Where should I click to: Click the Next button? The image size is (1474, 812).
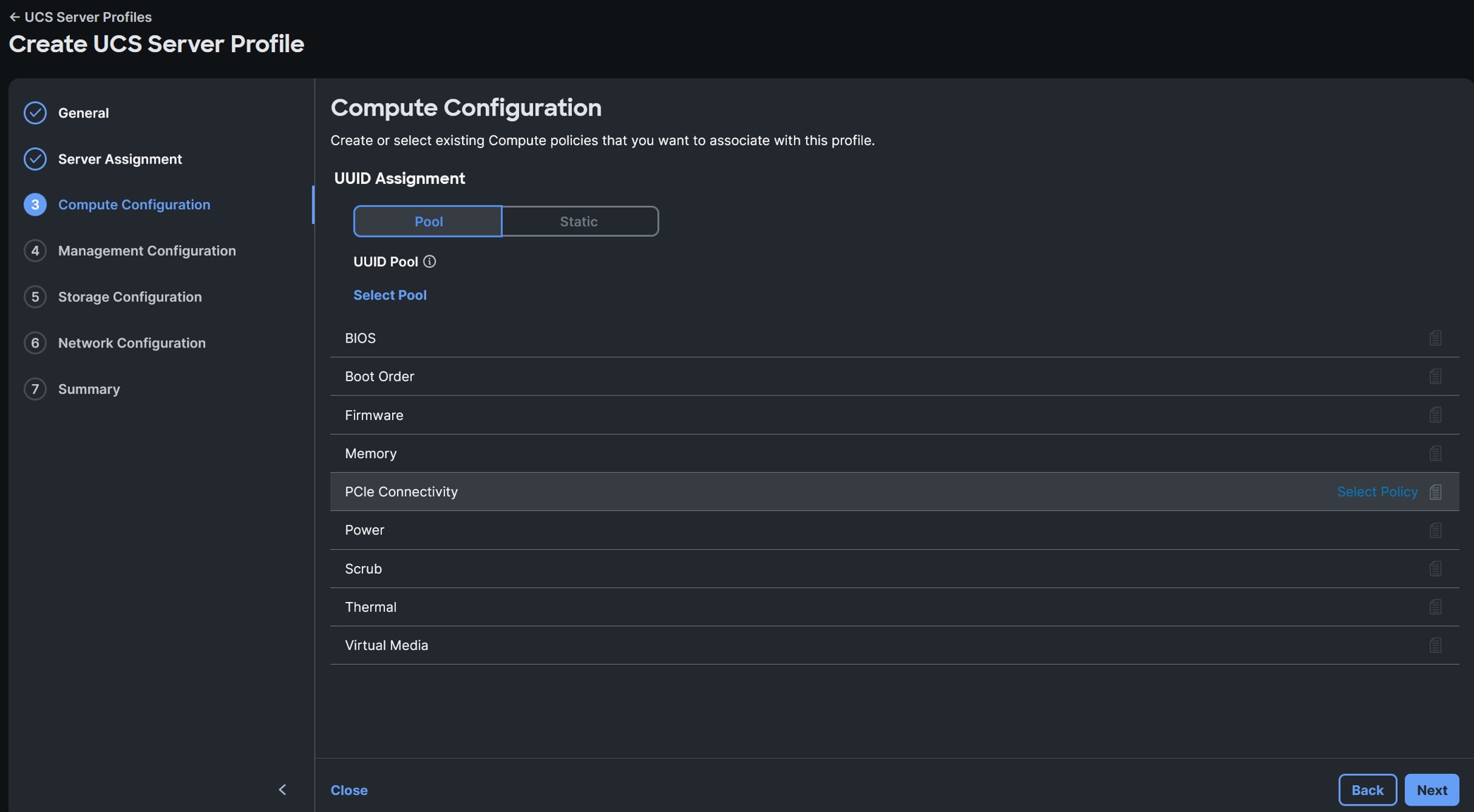pos(1432,790)
